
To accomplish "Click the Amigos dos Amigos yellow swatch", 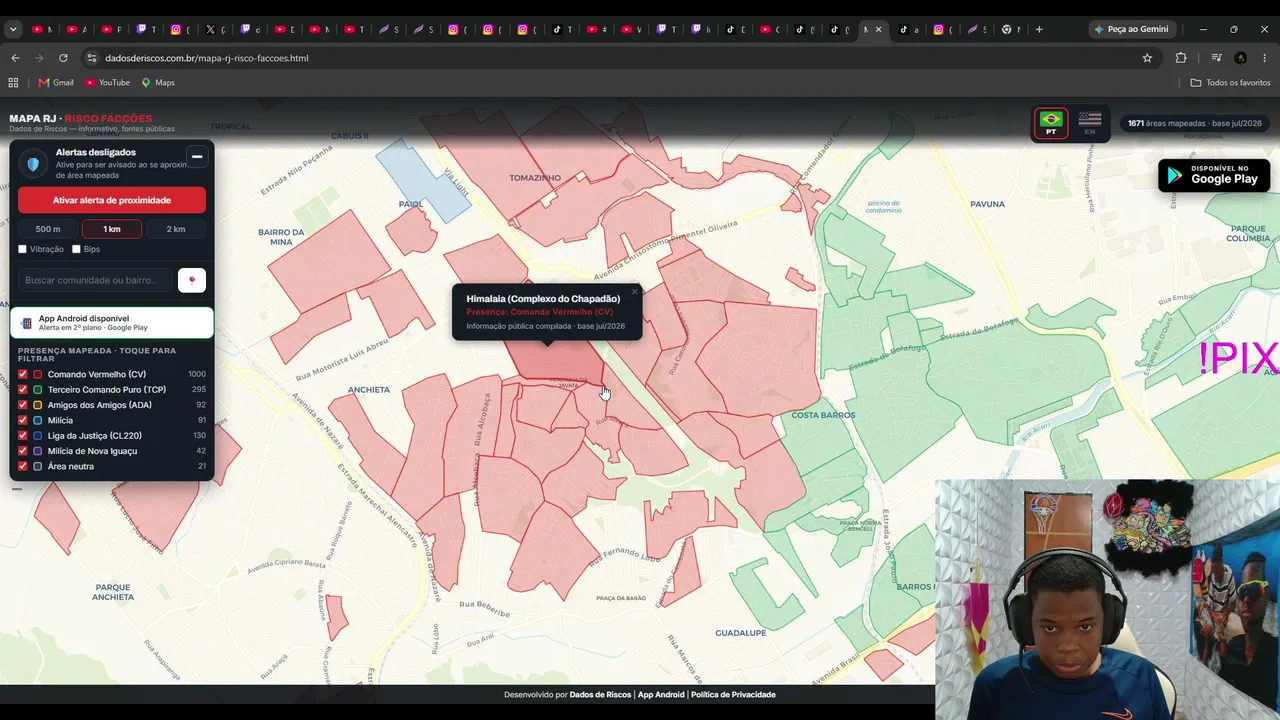I will point(38,405).
